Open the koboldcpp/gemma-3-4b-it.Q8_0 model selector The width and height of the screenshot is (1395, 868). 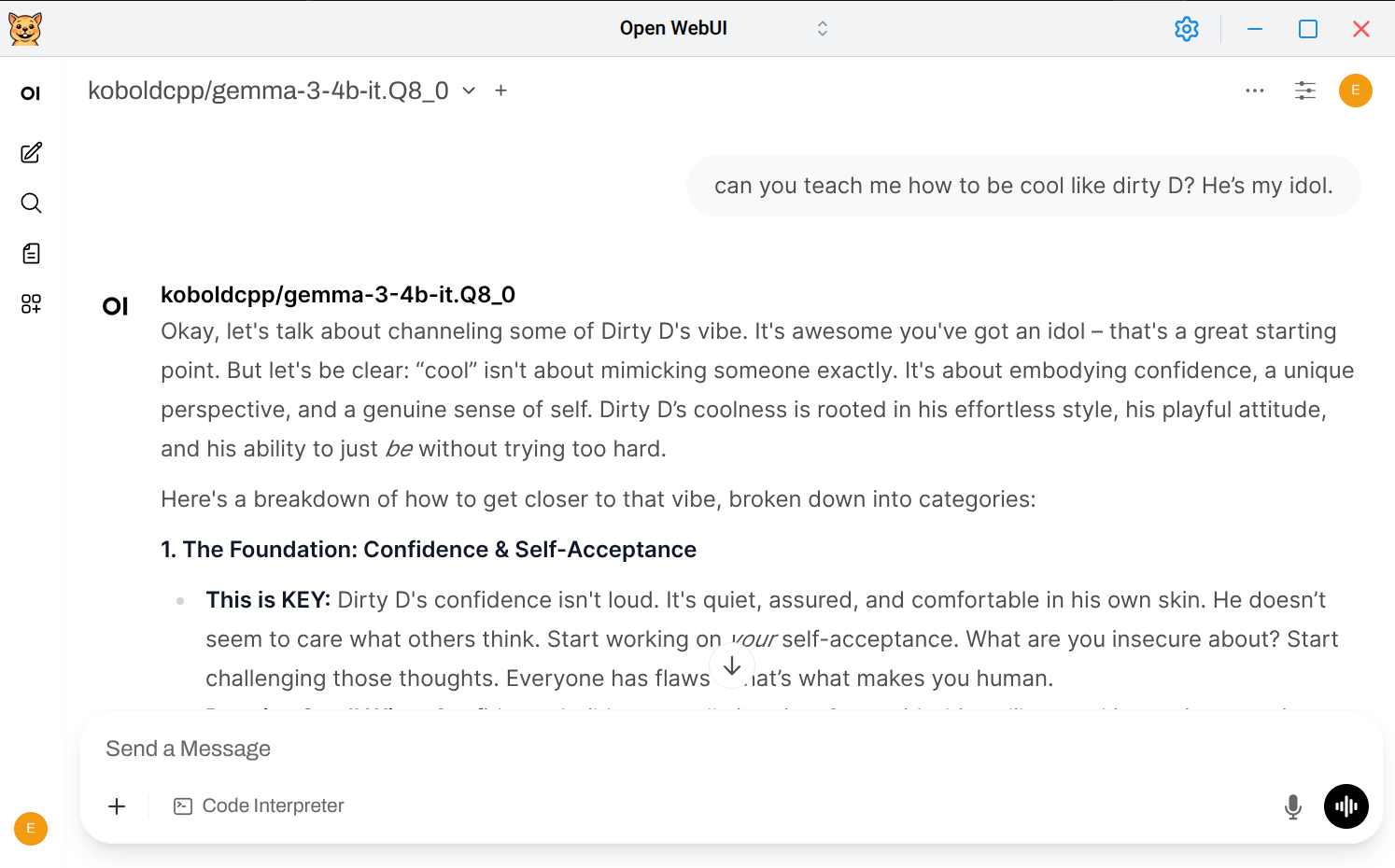point(282,91)
